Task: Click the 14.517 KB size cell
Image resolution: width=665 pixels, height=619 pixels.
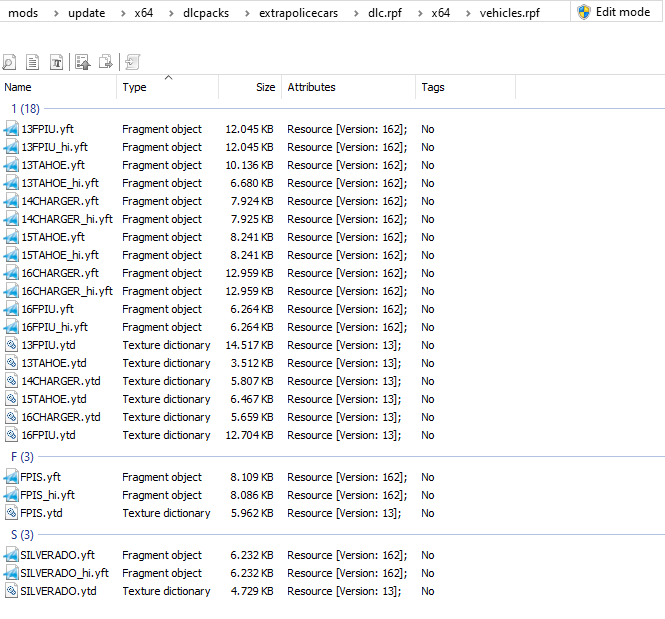Action: (x=249, y=345)
